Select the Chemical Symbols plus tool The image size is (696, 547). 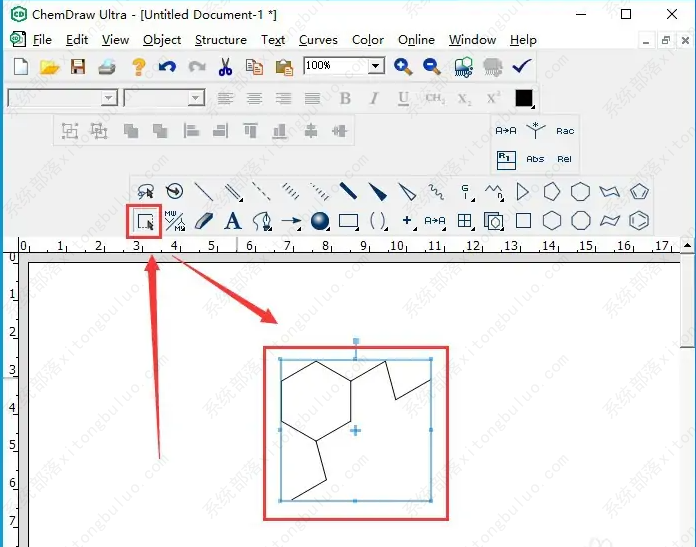(x=407, y=221)
